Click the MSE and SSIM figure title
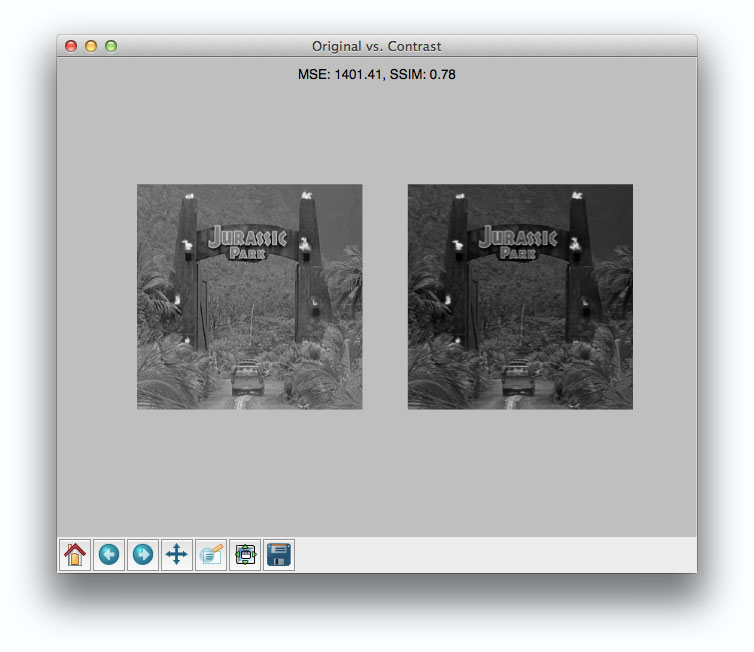The height and width of the screenshot is (652, 754). point(377,75)
